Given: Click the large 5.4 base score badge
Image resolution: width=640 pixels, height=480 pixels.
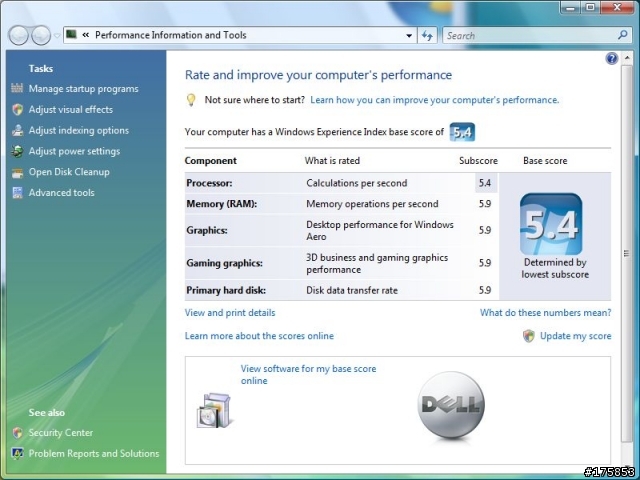Looking at the screenshot, I should [551, 224].
